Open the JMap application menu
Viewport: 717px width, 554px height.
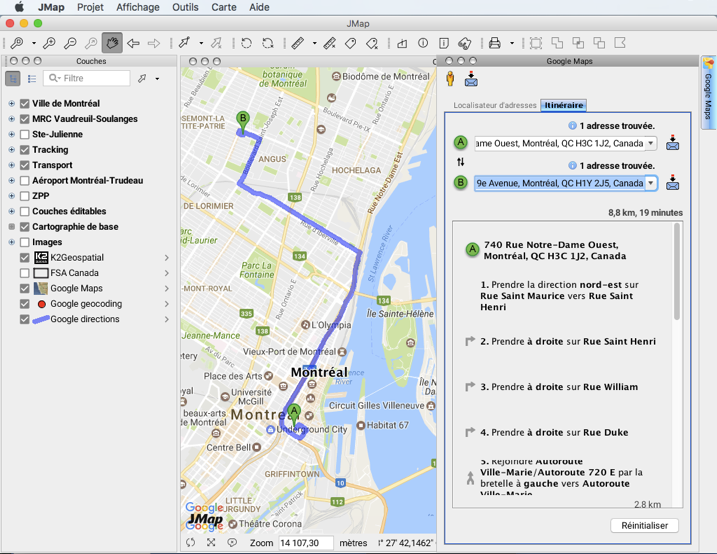(x=51, y=7)
